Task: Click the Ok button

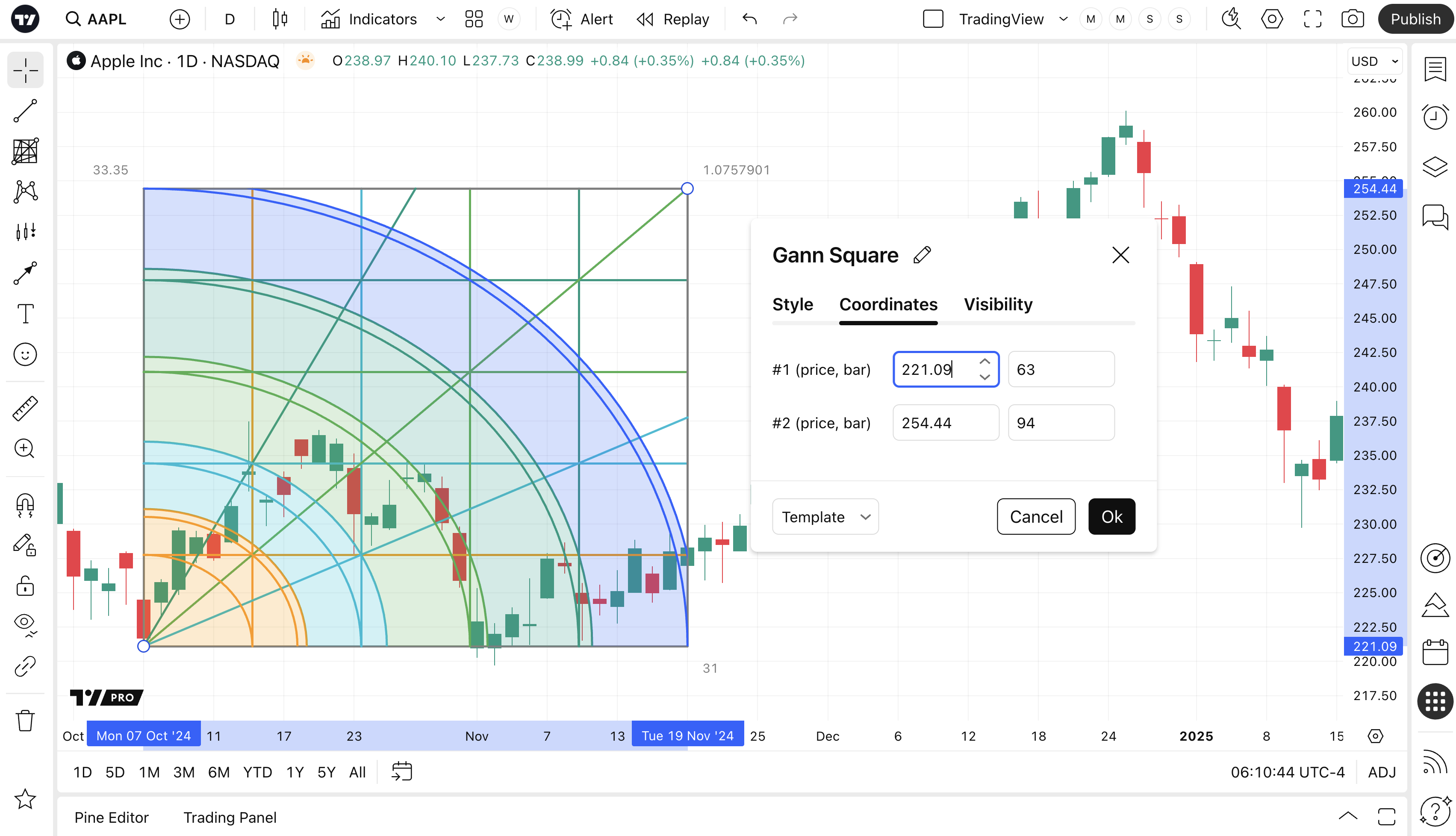Action: click(1111, 517)
